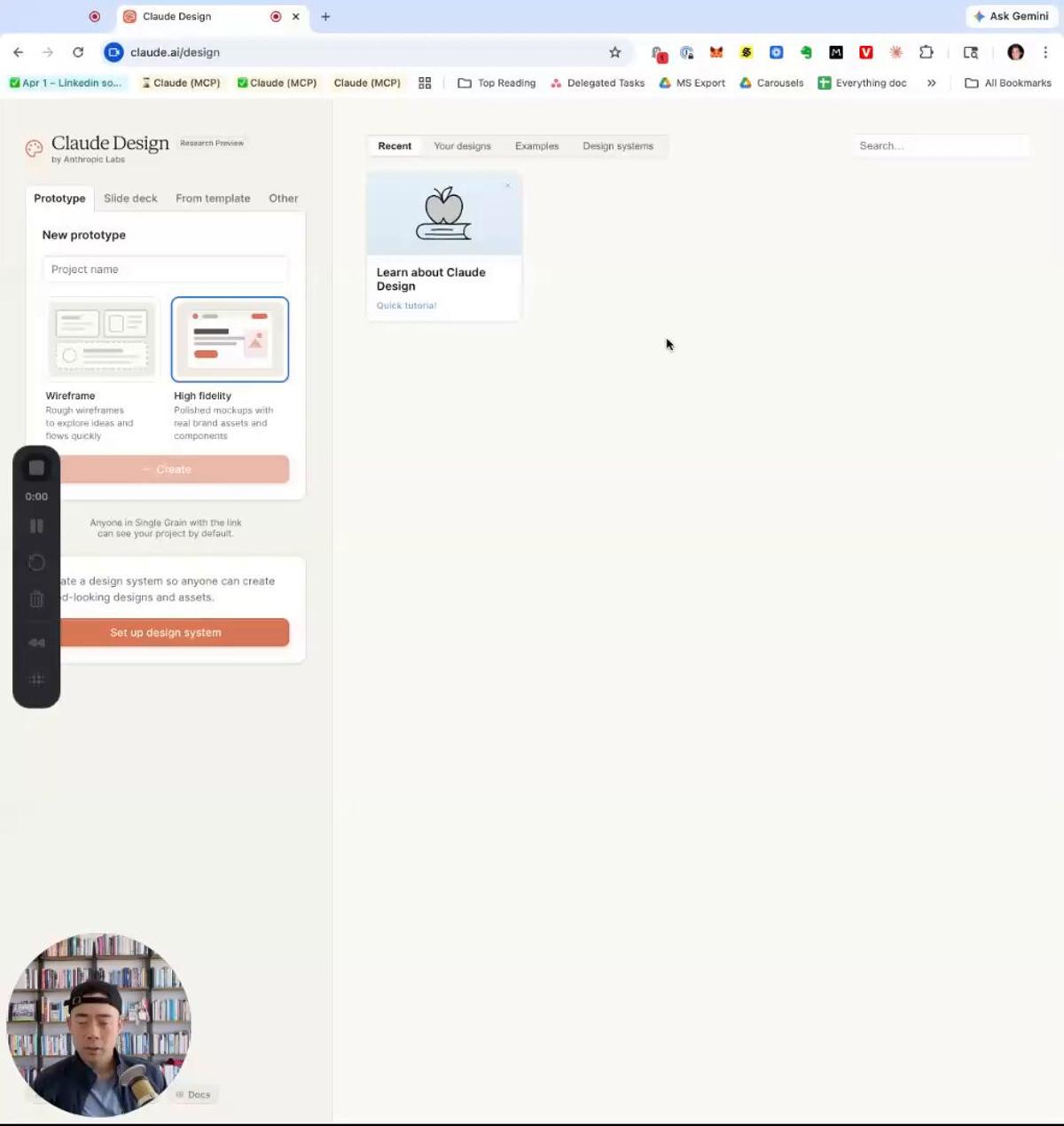
Task: Click the Claude Design palette logo
Action: (34, 149)
